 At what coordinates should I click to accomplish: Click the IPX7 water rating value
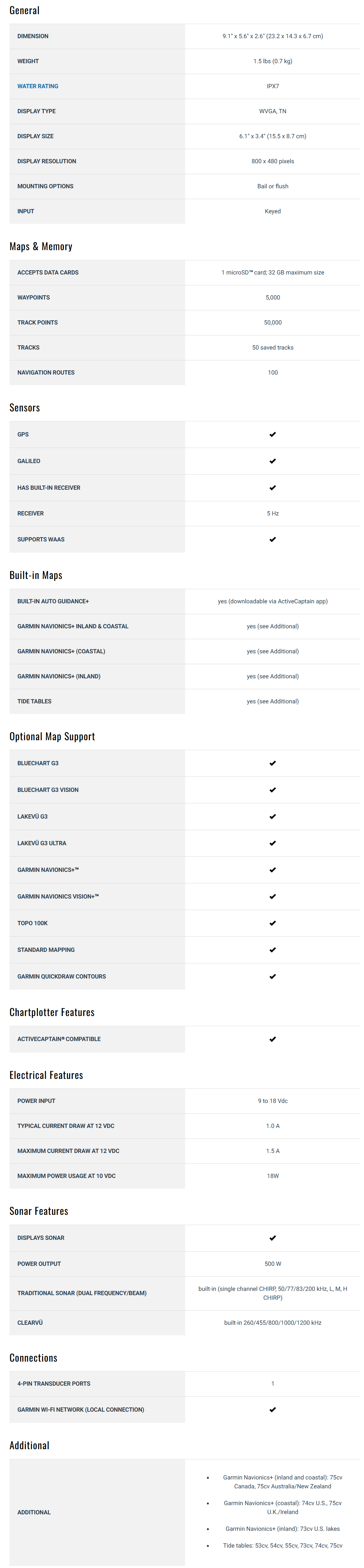point(272,87)
